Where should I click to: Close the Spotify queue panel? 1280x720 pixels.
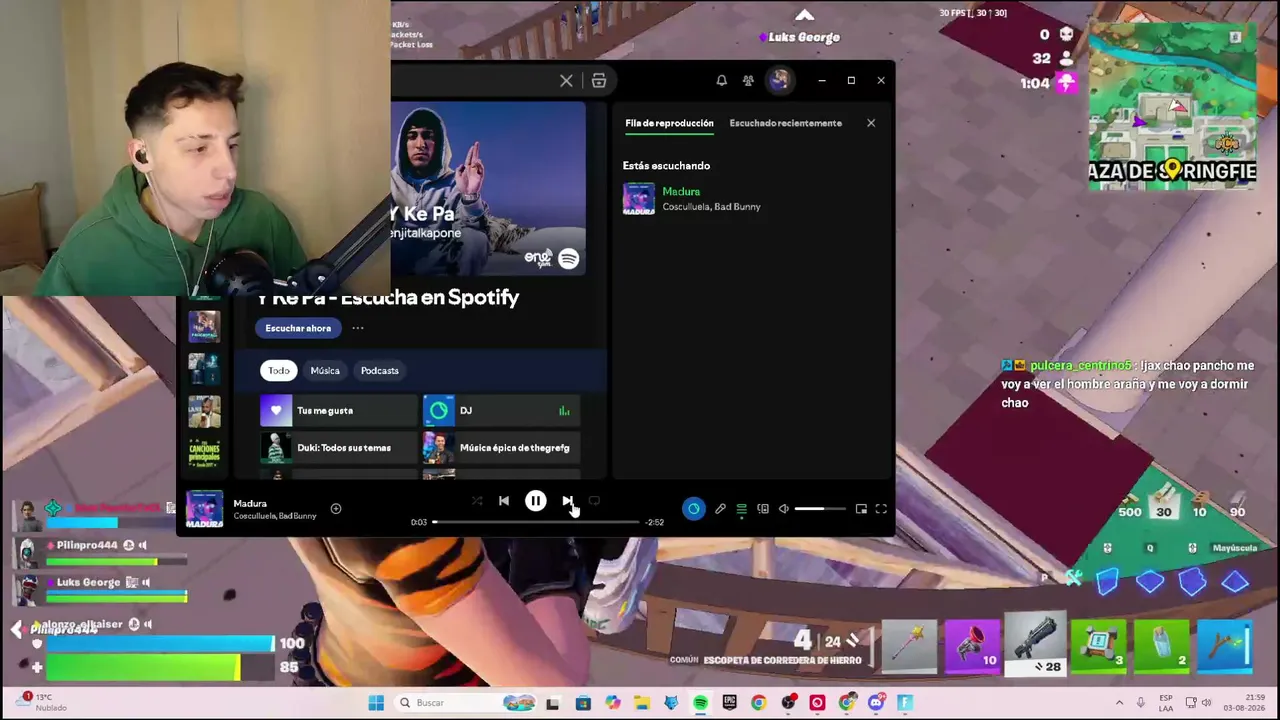pos(870,123)
